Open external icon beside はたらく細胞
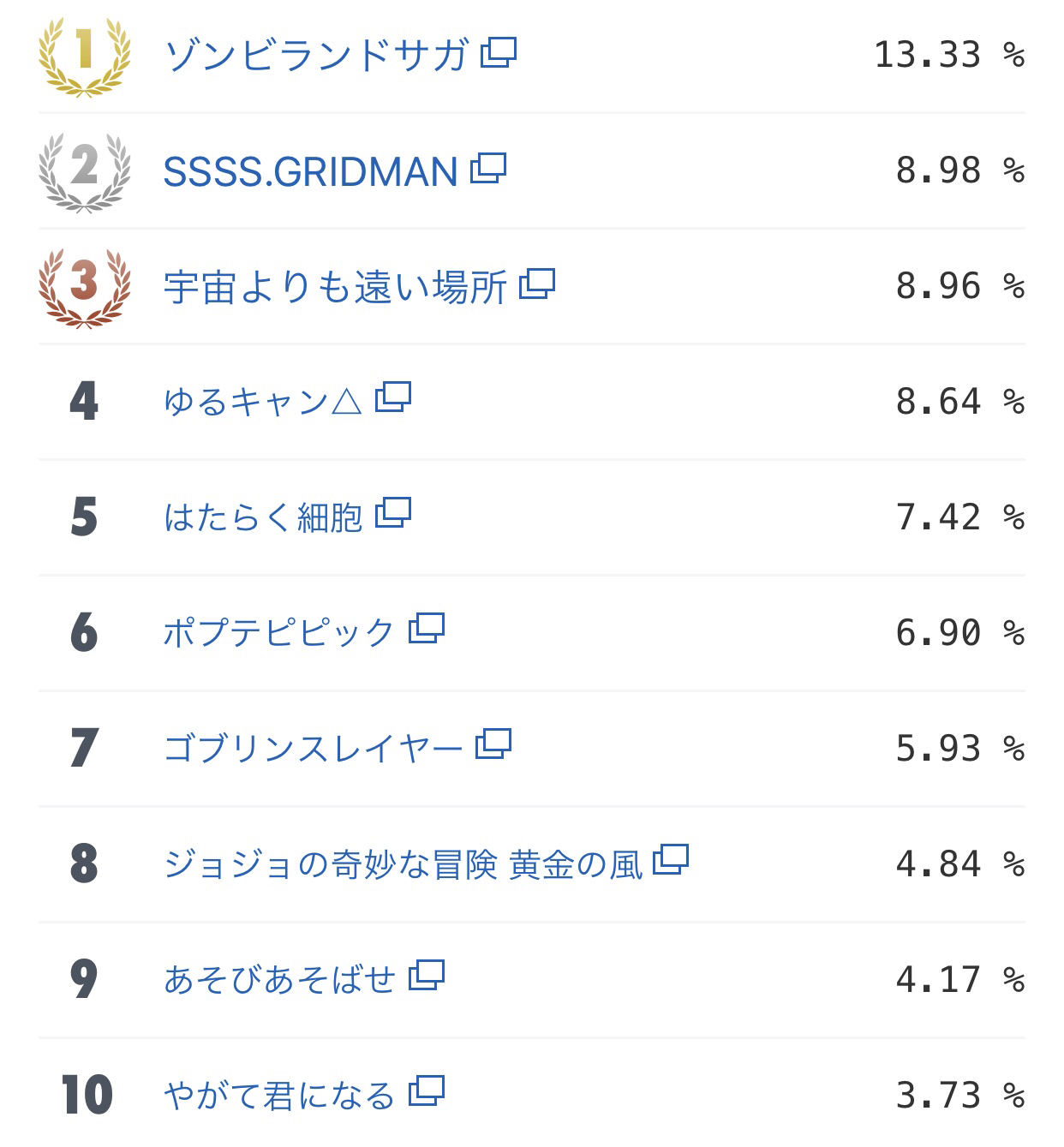The height and width of the screenshot is (1147, 1064). tap(393, 512)
